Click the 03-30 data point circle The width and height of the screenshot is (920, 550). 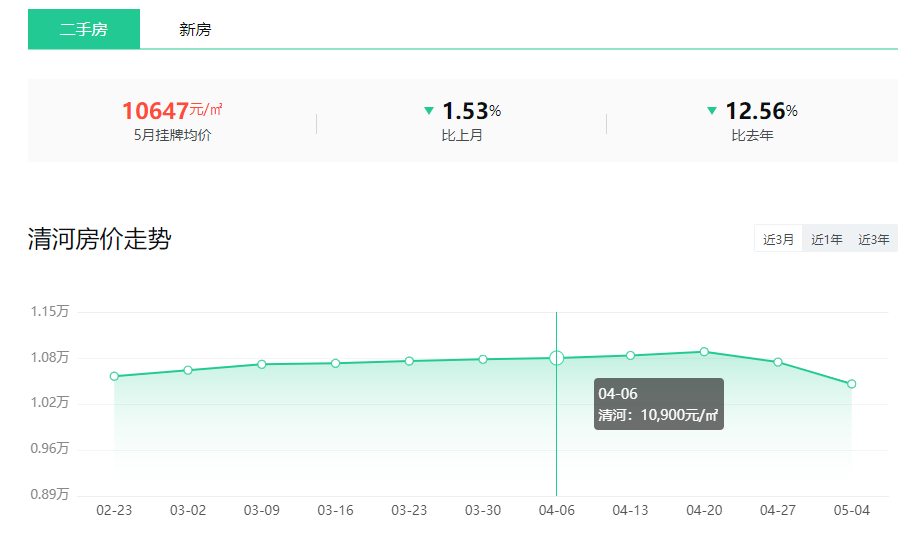[483, 359]
